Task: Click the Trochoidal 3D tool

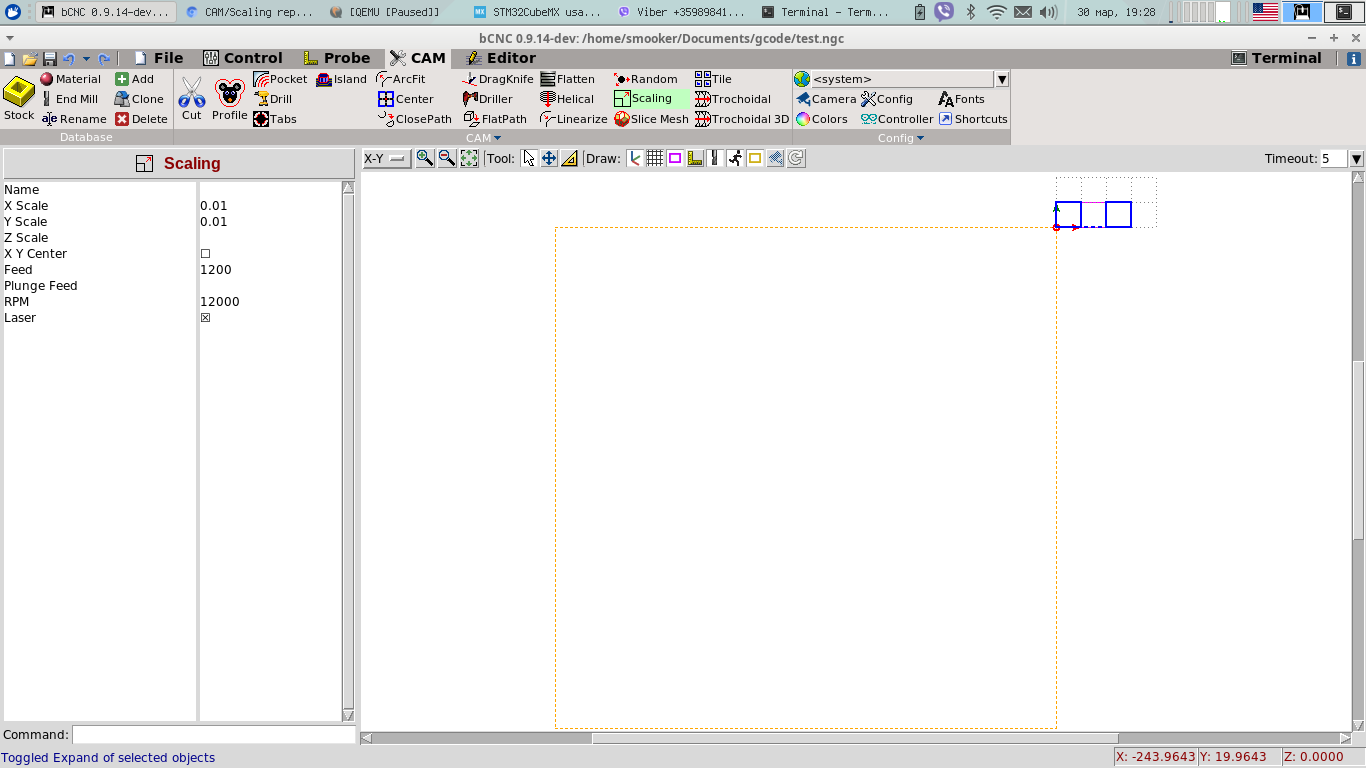Action: pos(741,119)
